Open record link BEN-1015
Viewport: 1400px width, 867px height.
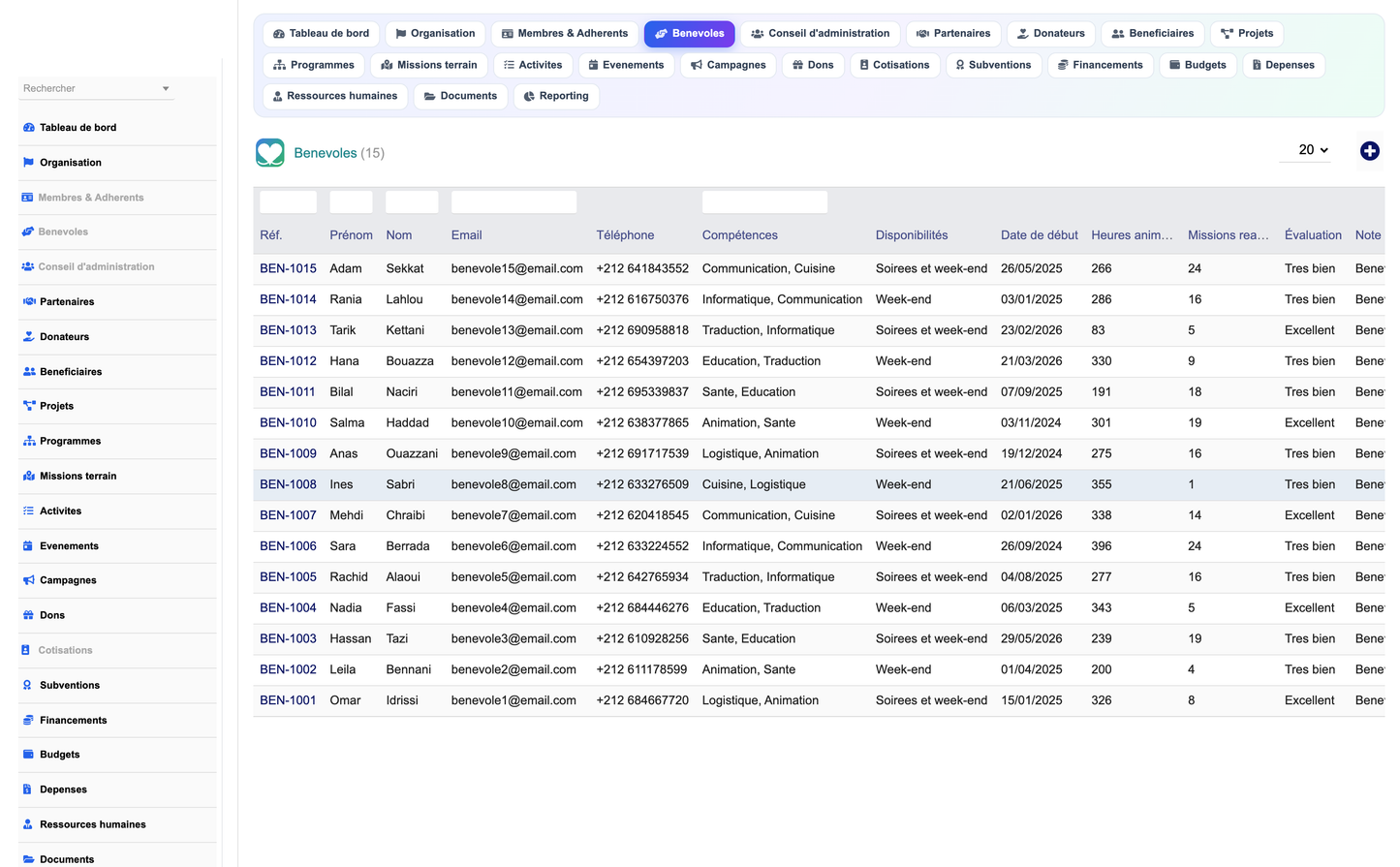click(288, 268)
